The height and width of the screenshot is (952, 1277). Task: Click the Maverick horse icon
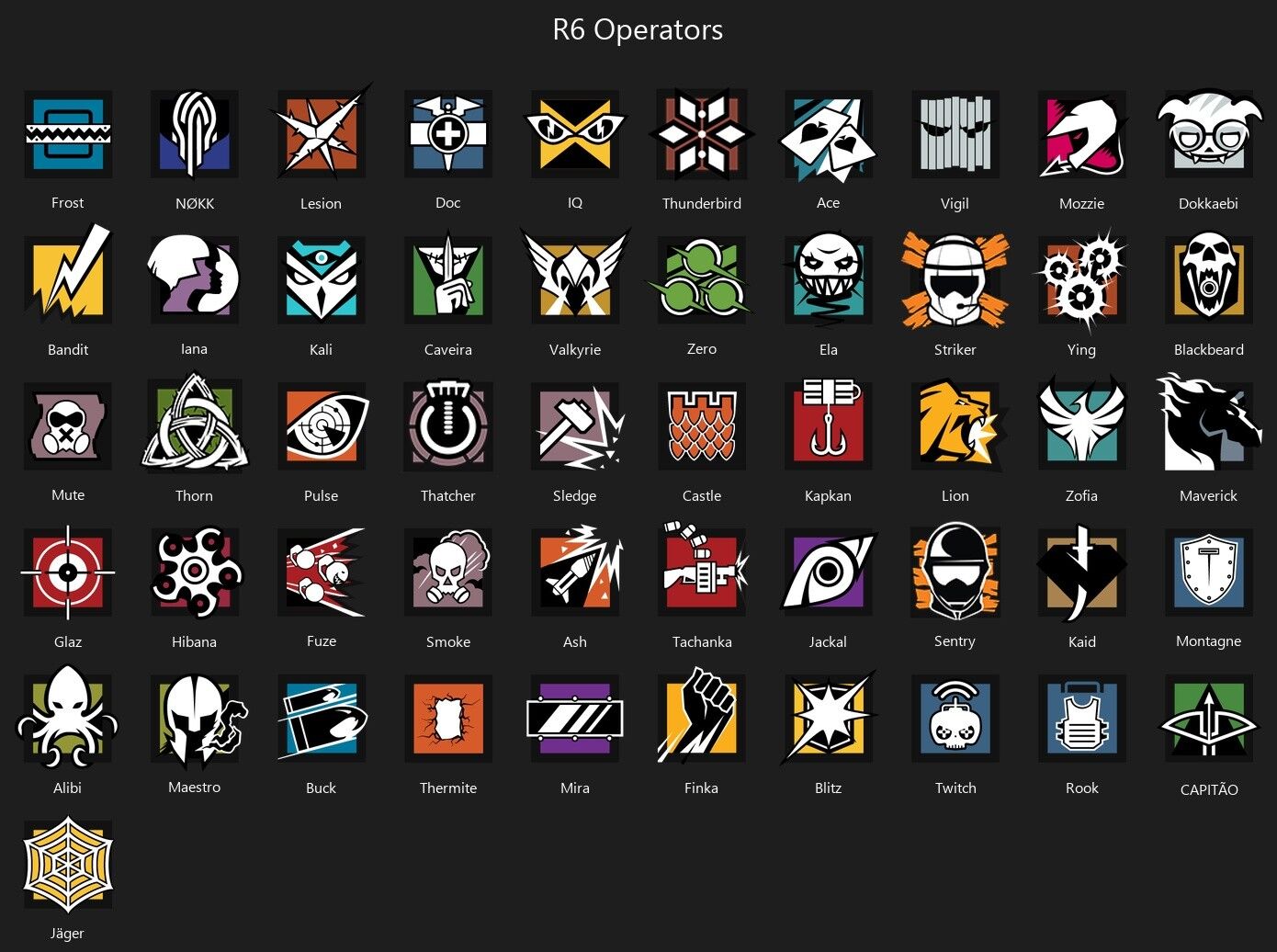click(x=1209, y=423)
